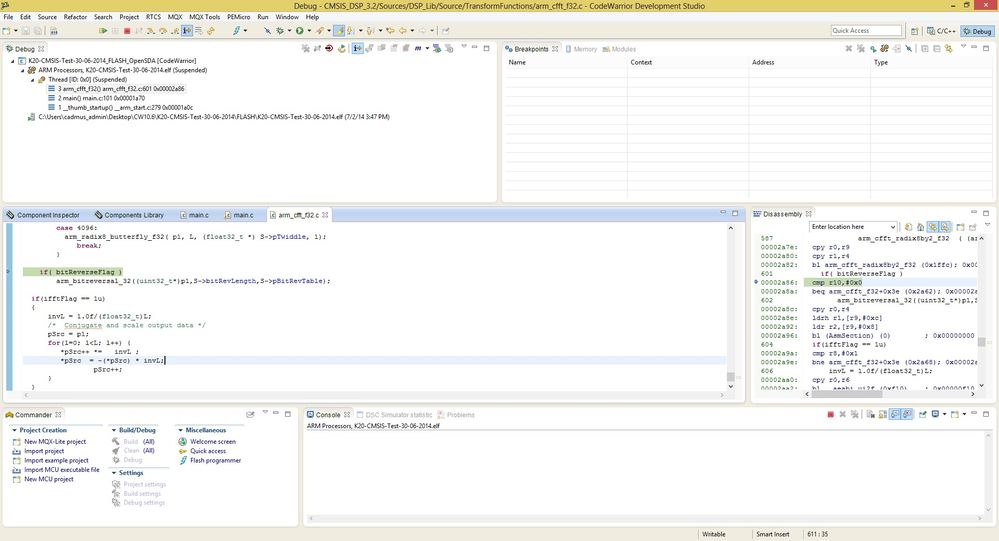The width and height of the screenshot is (999, 541).
Task: Open the Run launch dropdown arrow
Action: 309,31
